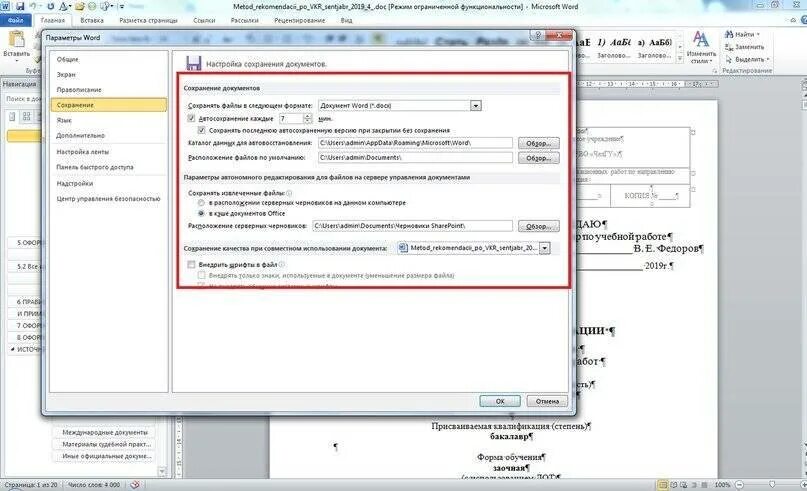Toggle keep last autosaved version checkbox
This screenshot has width=807, height=491.
pos(201,130)
